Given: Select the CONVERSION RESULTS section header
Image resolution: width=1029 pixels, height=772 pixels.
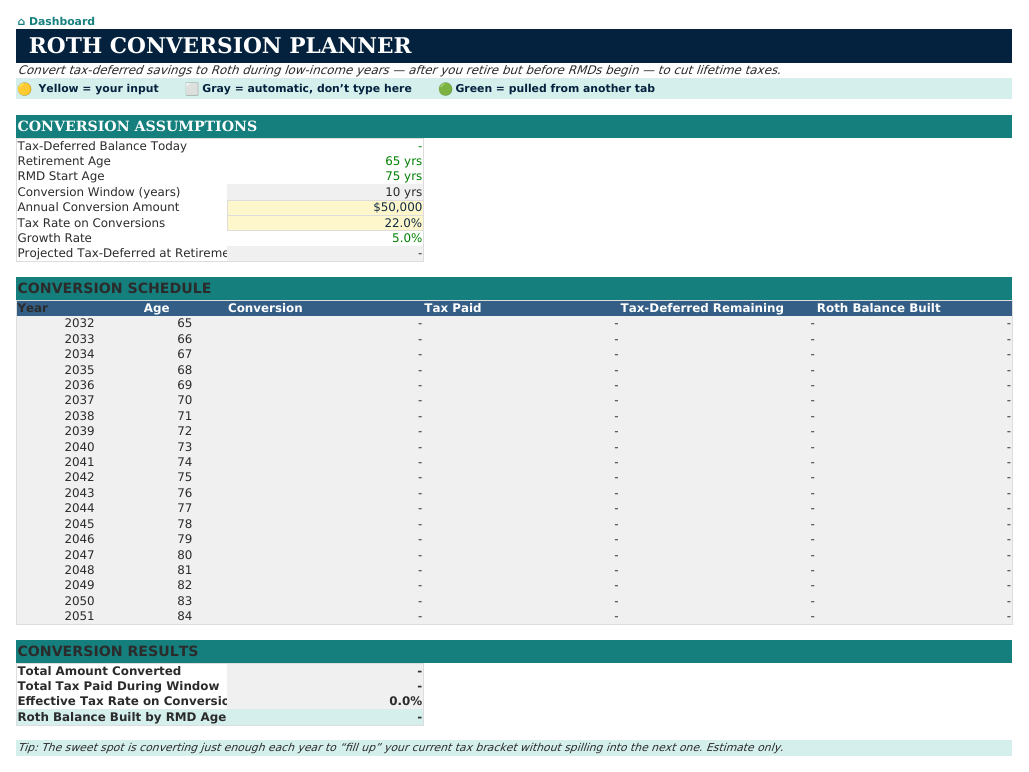Looking at the screenshot, I should pyautogui.click(x=514, y=652).
